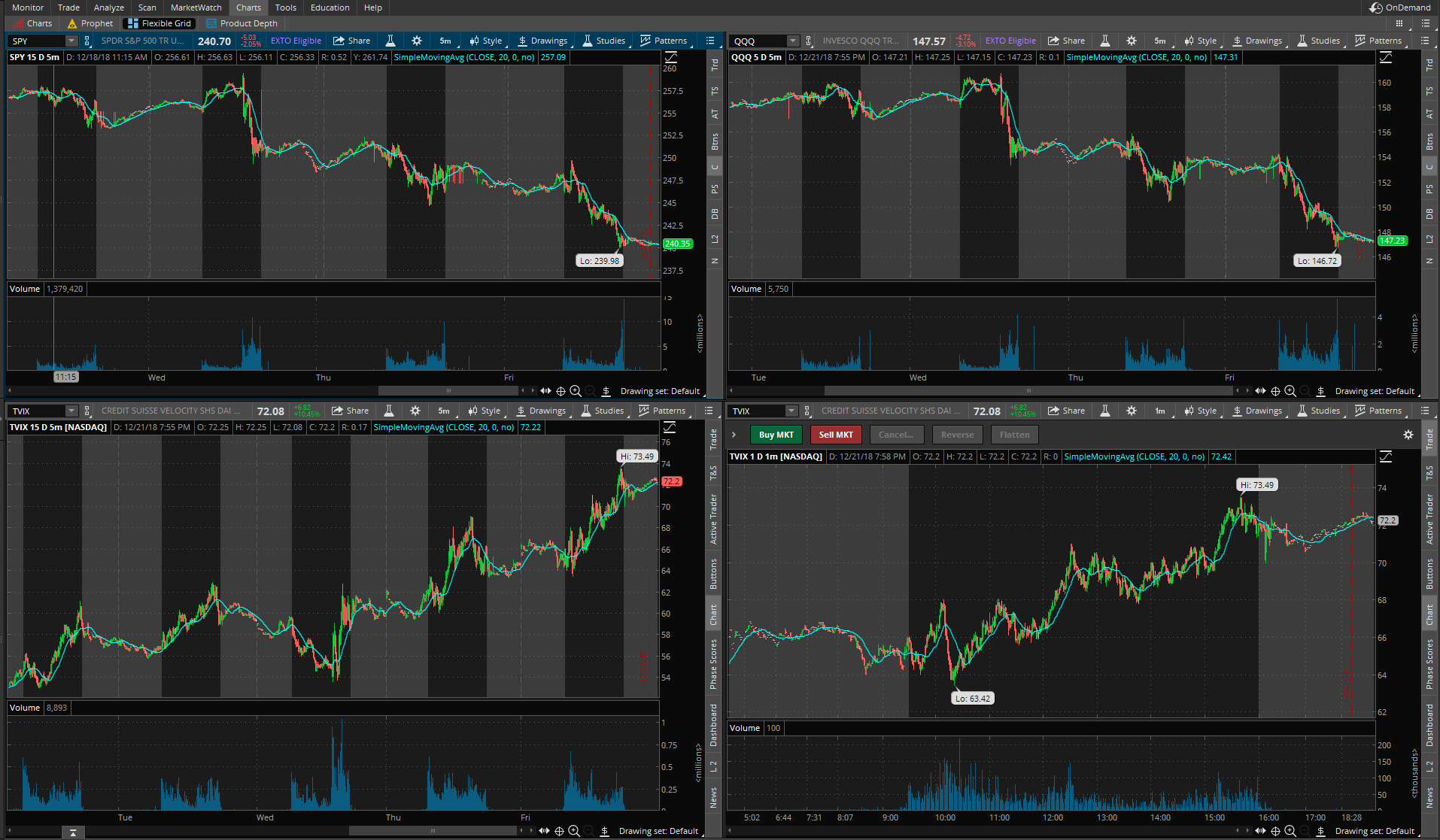The height and width of the screenshot is (840, 1440).
Task: Click the crosshair icon under the SPY chart
Action: point(561,391)
